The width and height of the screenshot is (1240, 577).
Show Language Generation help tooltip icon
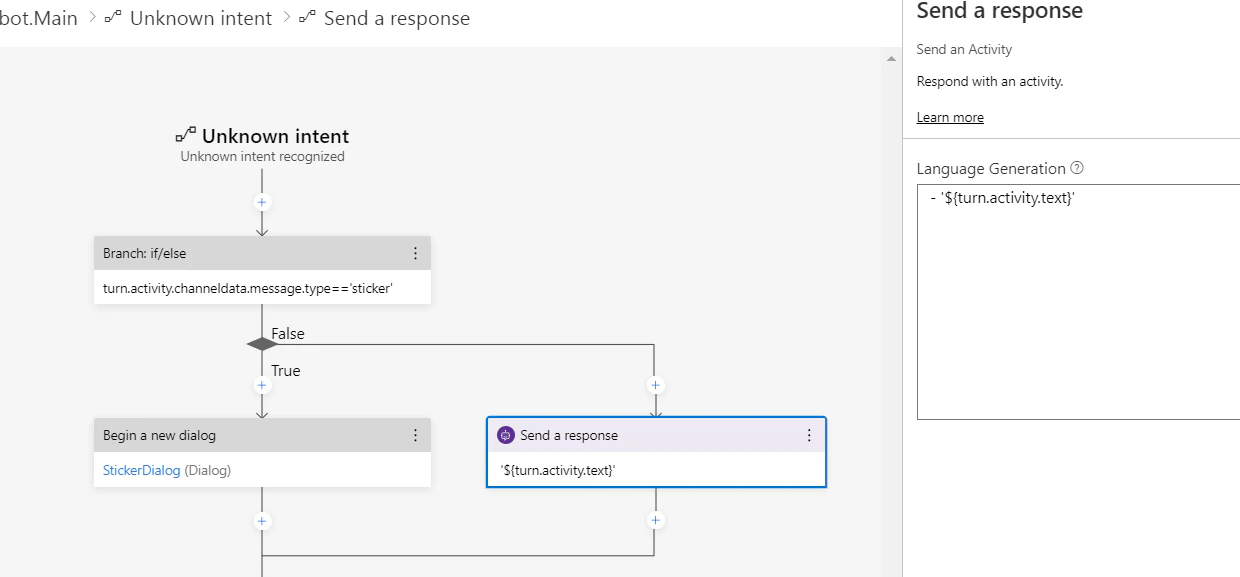click(1077, 168)
